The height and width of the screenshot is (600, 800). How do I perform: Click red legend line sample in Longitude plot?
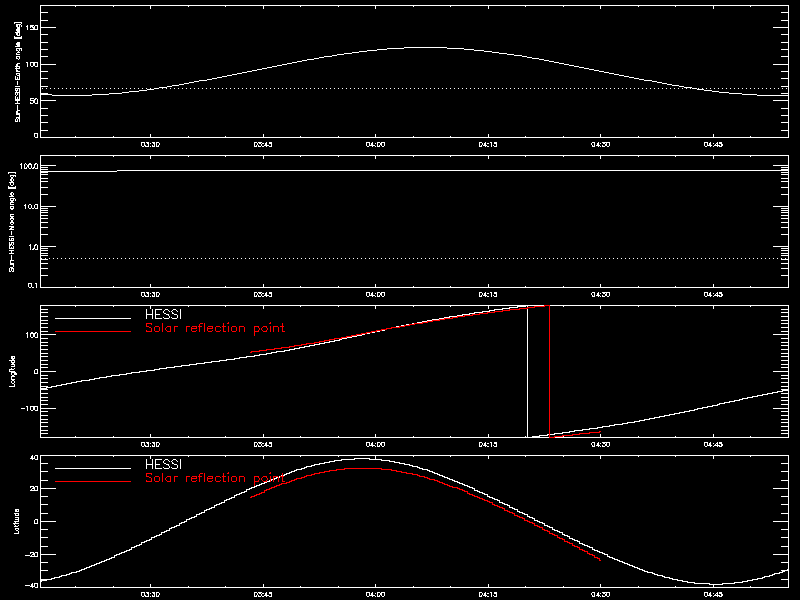(93, 332)
